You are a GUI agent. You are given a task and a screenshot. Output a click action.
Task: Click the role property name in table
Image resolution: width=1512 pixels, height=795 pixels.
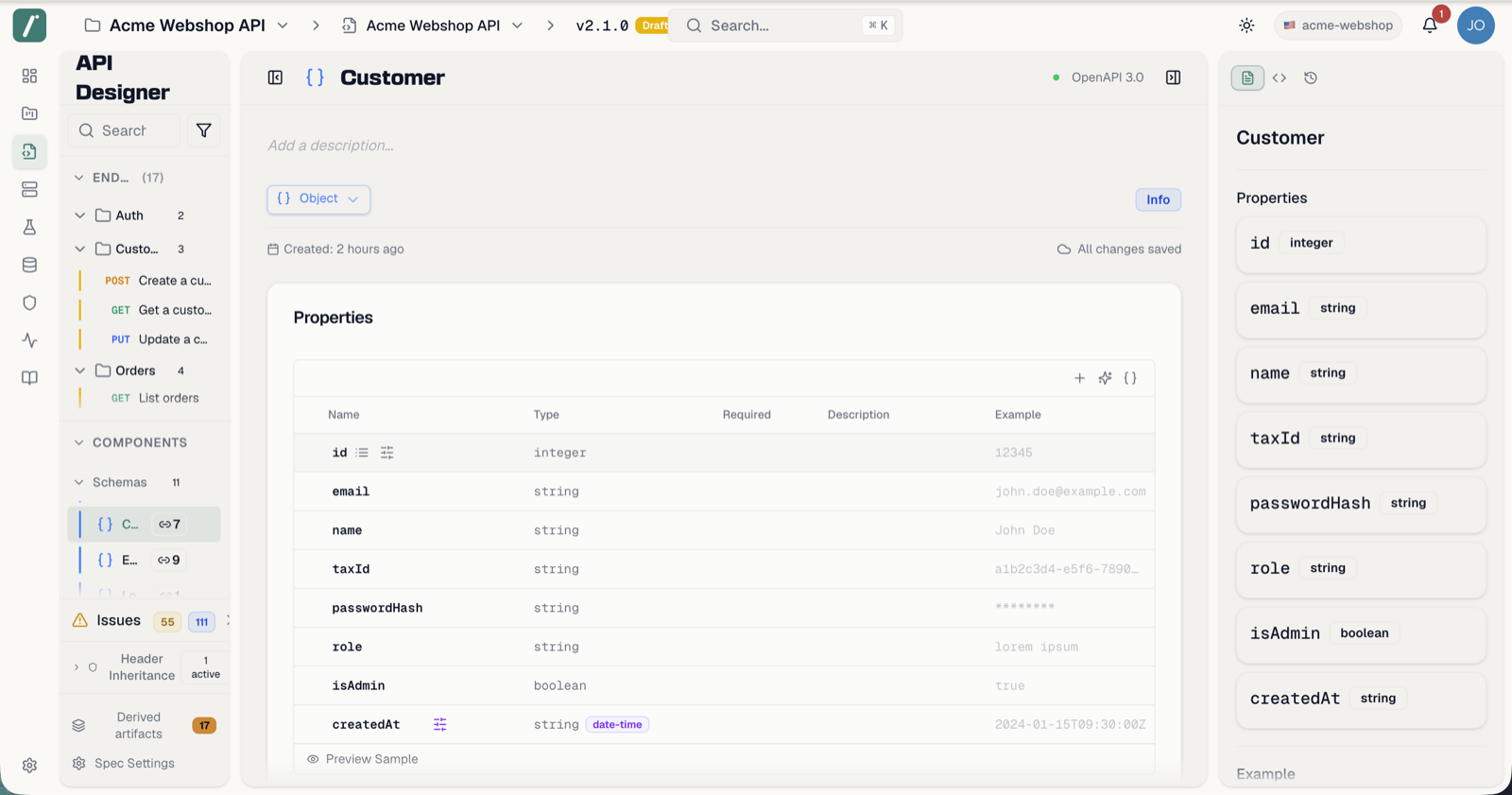(x=347, y=647)
